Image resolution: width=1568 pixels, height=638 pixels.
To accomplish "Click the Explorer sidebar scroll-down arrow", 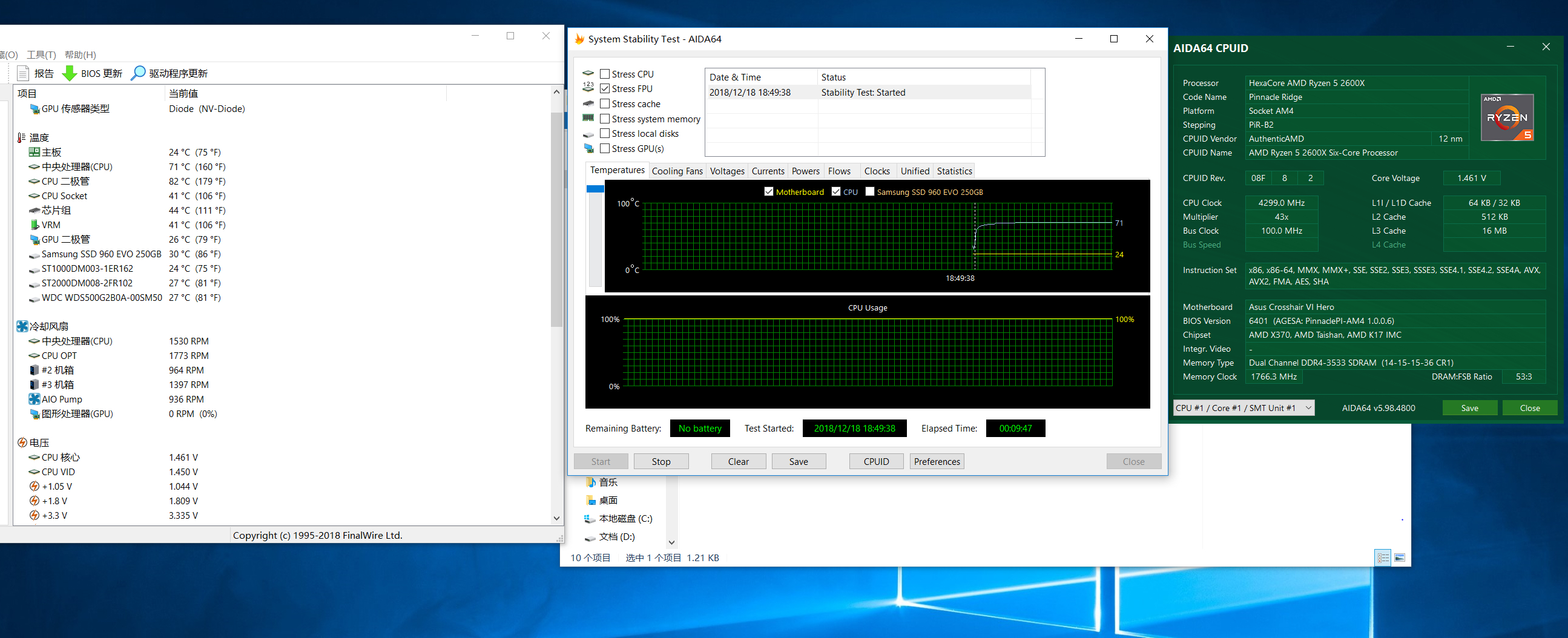I will (671, 542).
